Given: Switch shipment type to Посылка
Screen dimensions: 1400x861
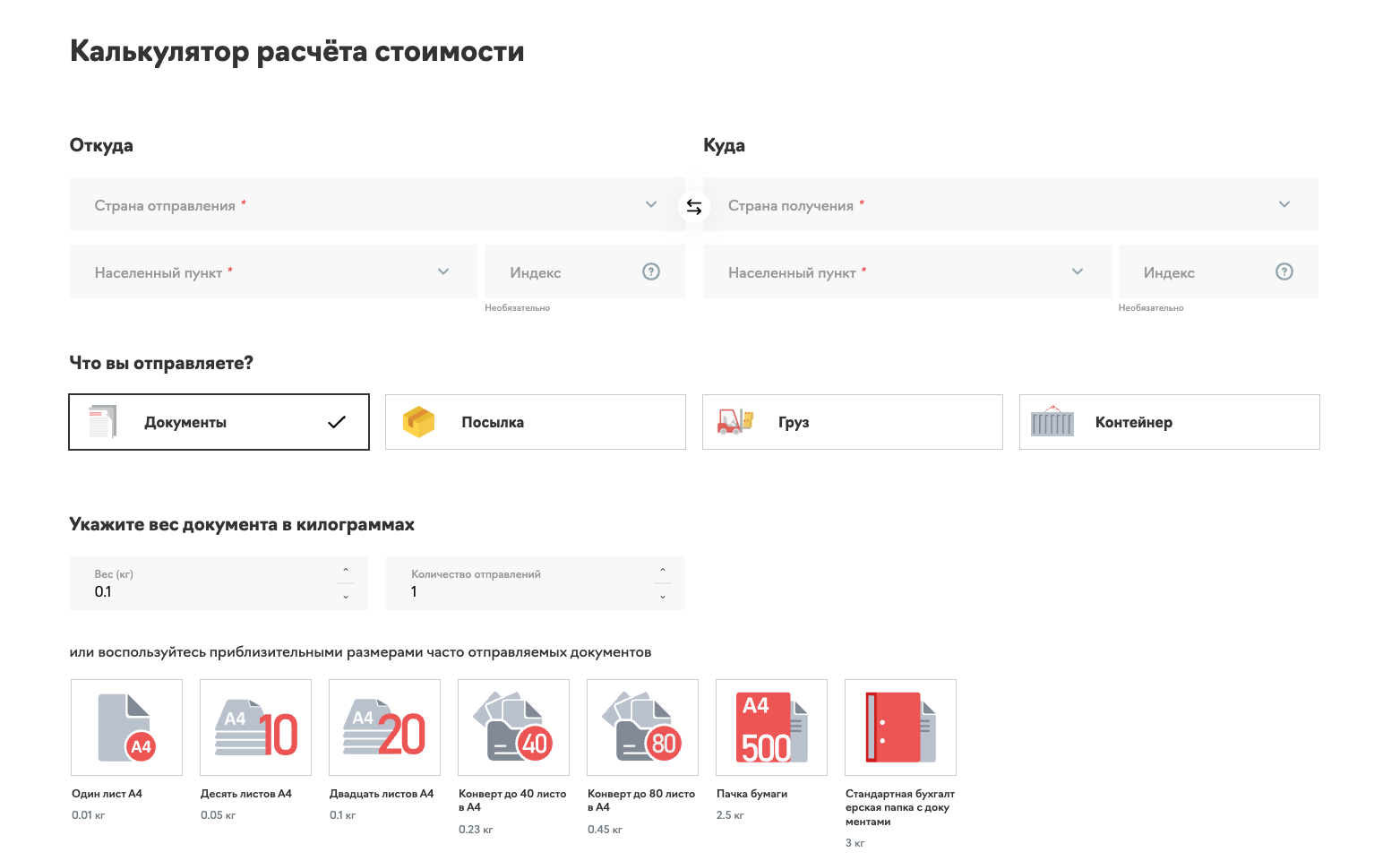Looking at the screenshot, I should pos(535,421).
